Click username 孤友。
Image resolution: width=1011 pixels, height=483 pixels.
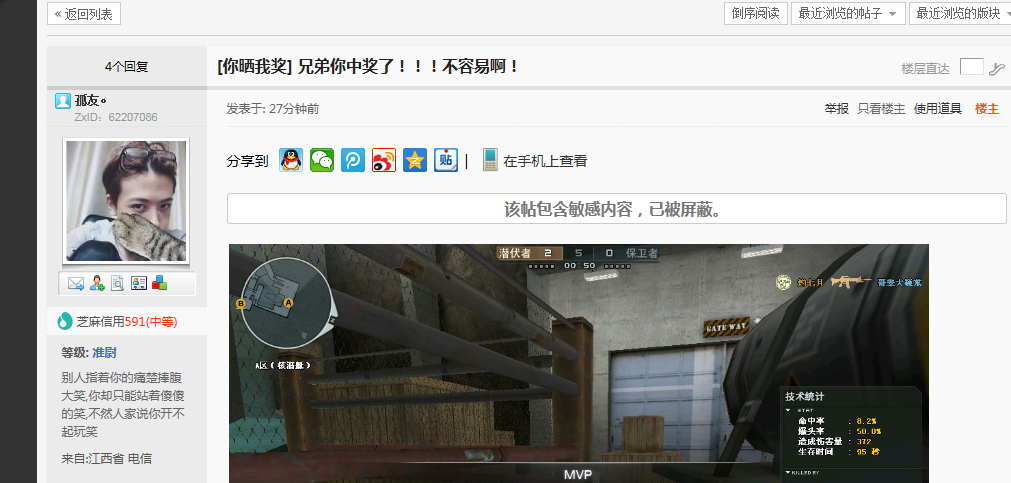(90, 101)
